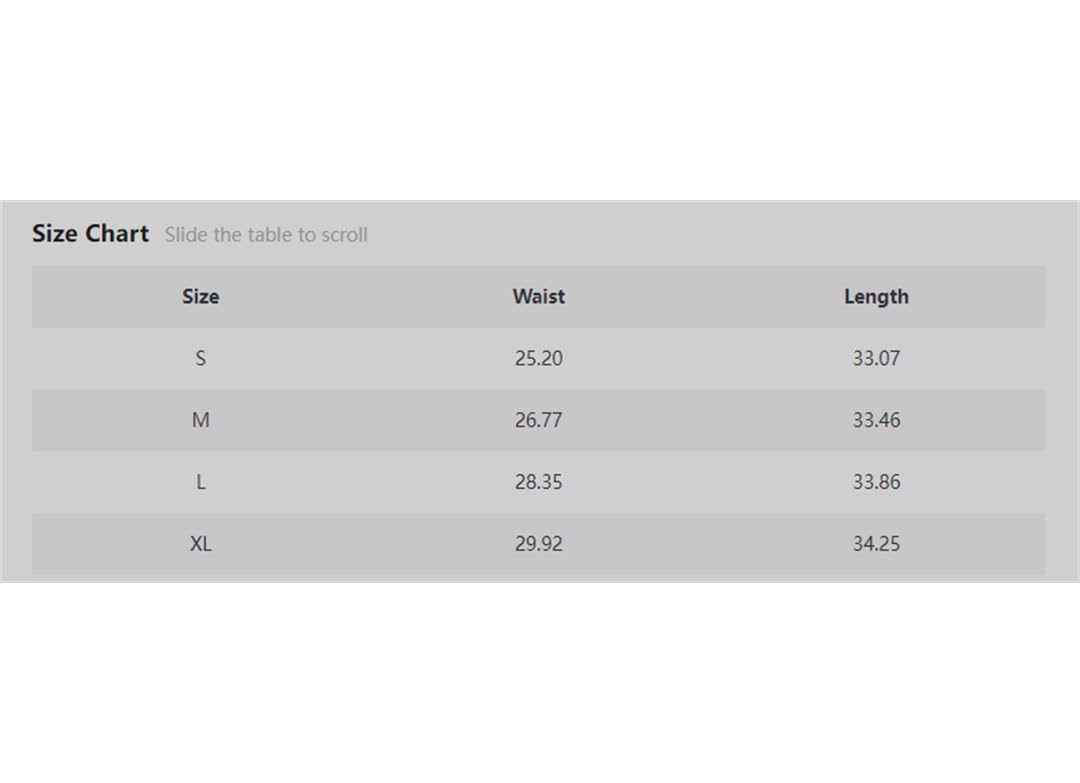Click length value 33.07
The height and width of the screenshot is (783, 1080).
876,358
